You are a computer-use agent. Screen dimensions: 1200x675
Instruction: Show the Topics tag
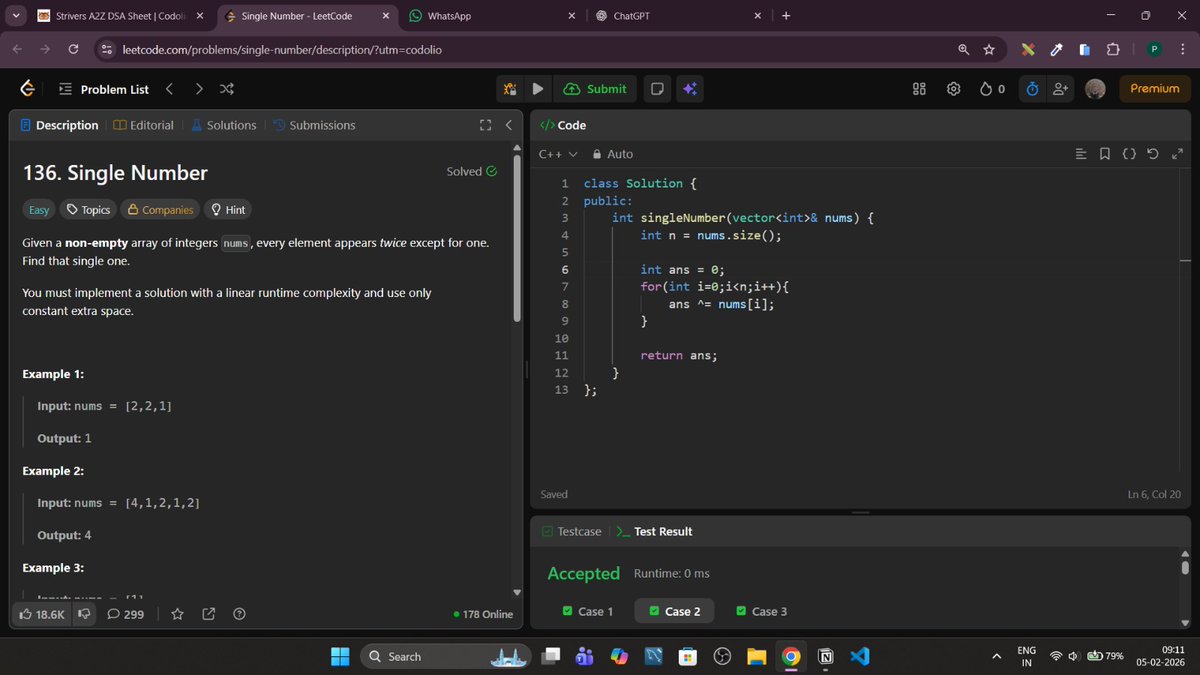[88, 210]
